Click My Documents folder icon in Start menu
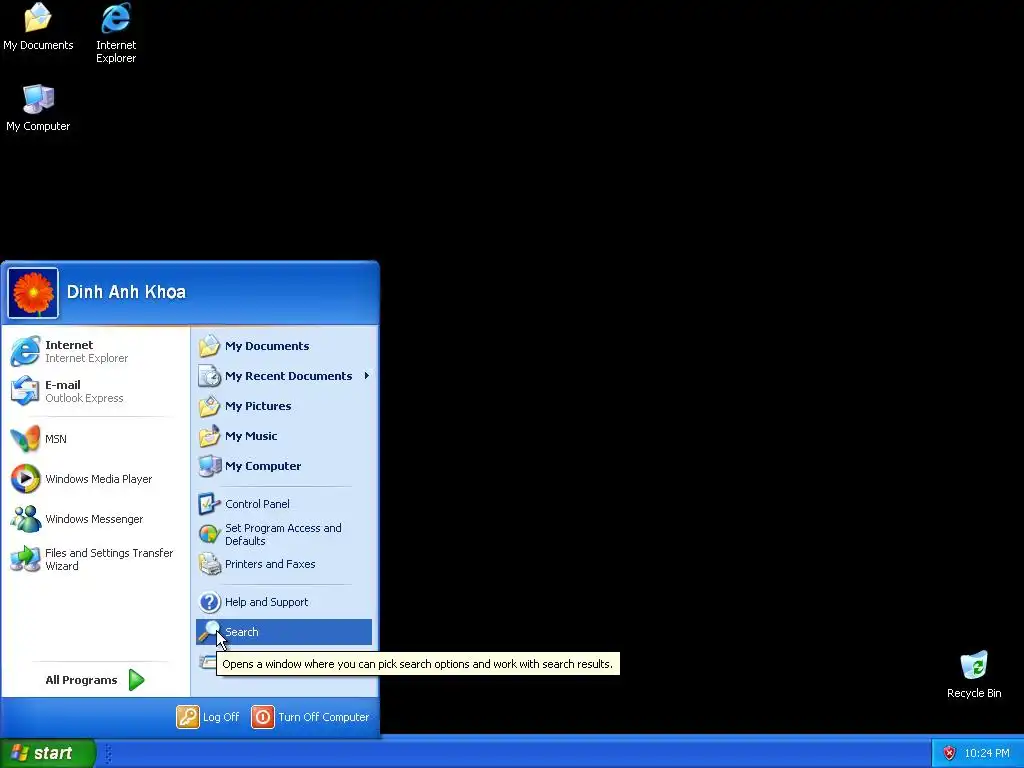The image size is (1024, 768). click(210, 346)
